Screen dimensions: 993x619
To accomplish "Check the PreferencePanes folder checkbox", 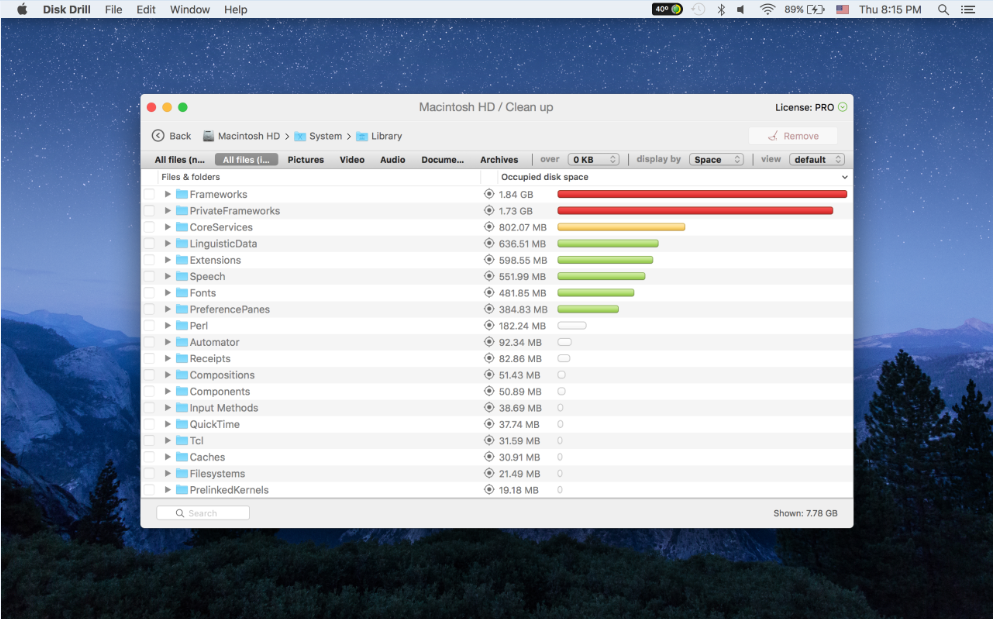I will (149, 309).
